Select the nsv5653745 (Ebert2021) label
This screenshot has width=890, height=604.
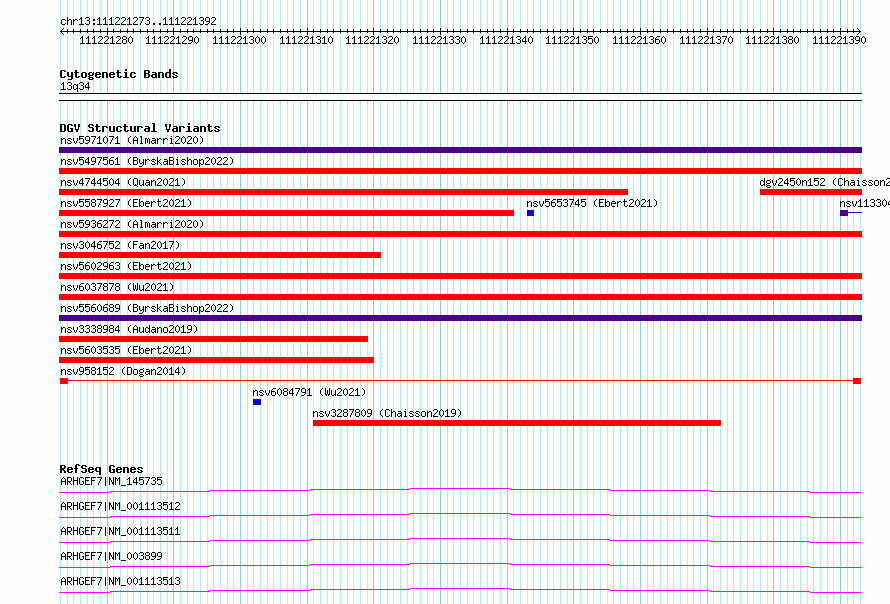pyautogui.click(x=592, y=203)
